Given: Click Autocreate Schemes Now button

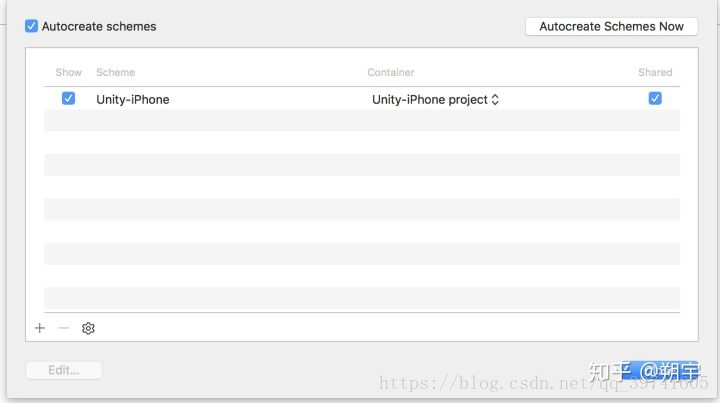Looking at the screenshot, I should coord(612,27).
